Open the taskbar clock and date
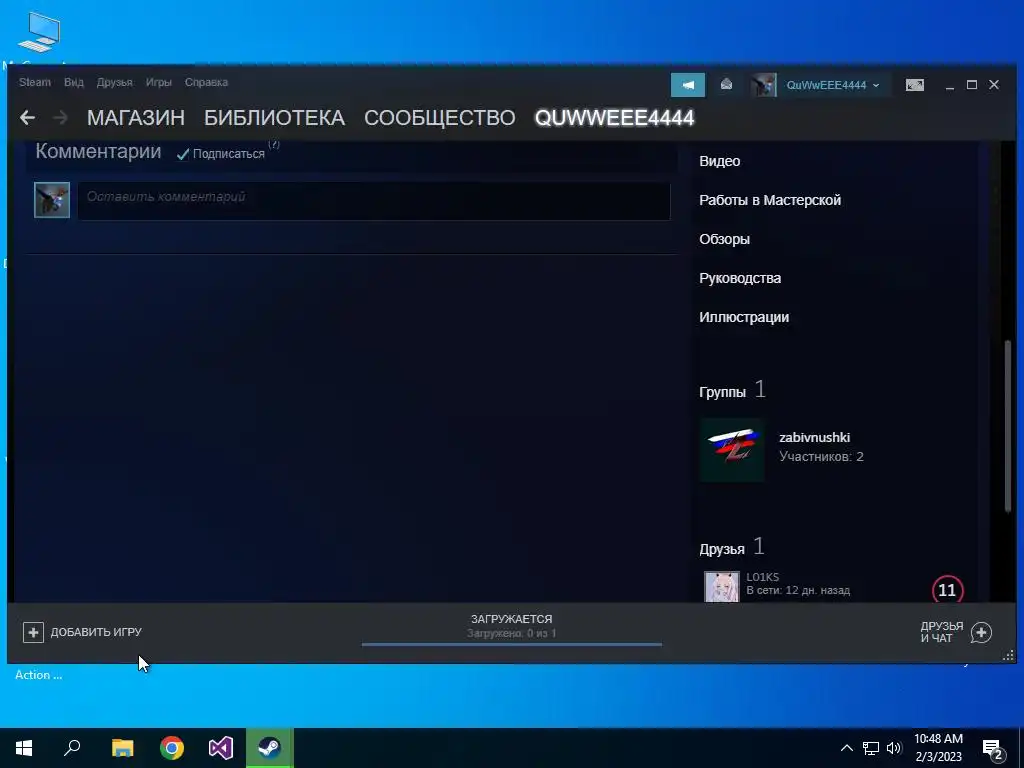 click(x=938, y=748)
